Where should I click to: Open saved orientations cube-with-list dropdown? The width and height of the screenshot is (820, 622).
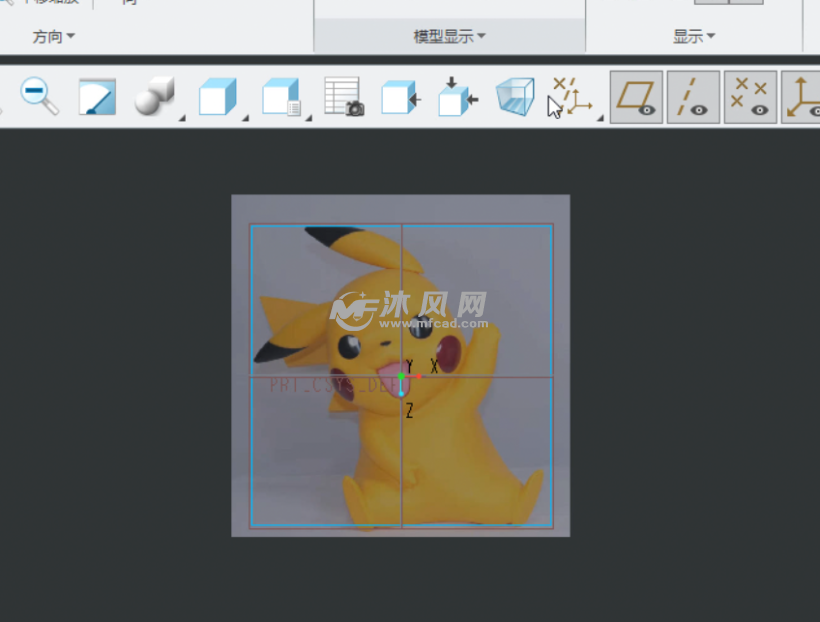287,98
